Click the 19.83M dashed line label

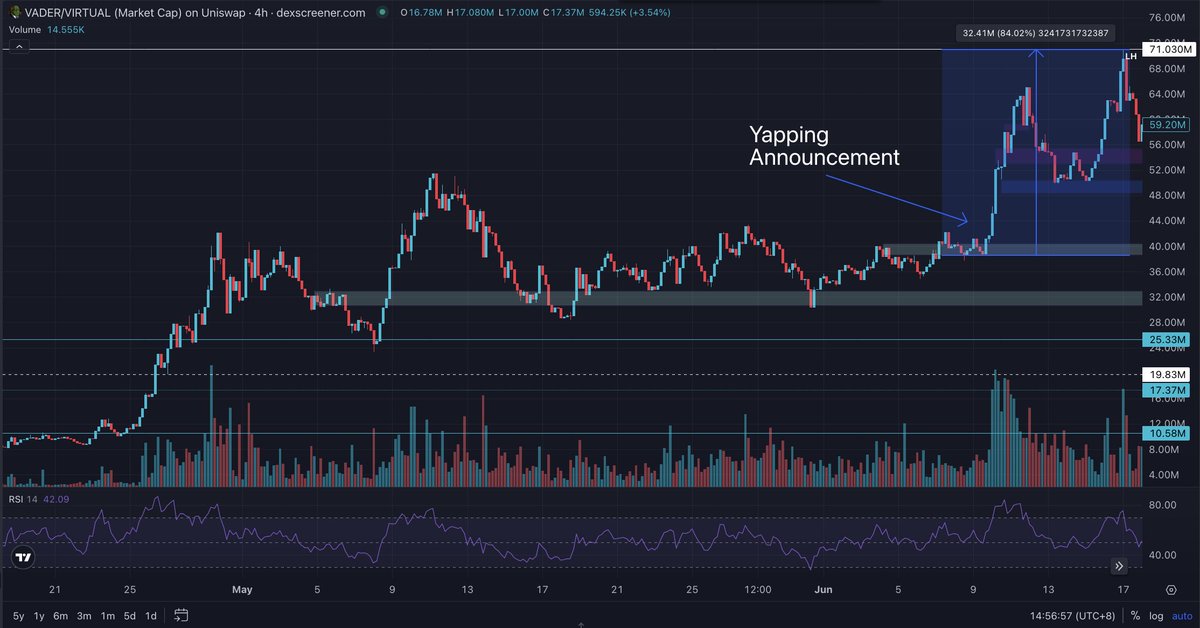pyautogui.click(x=1168, y=374)
